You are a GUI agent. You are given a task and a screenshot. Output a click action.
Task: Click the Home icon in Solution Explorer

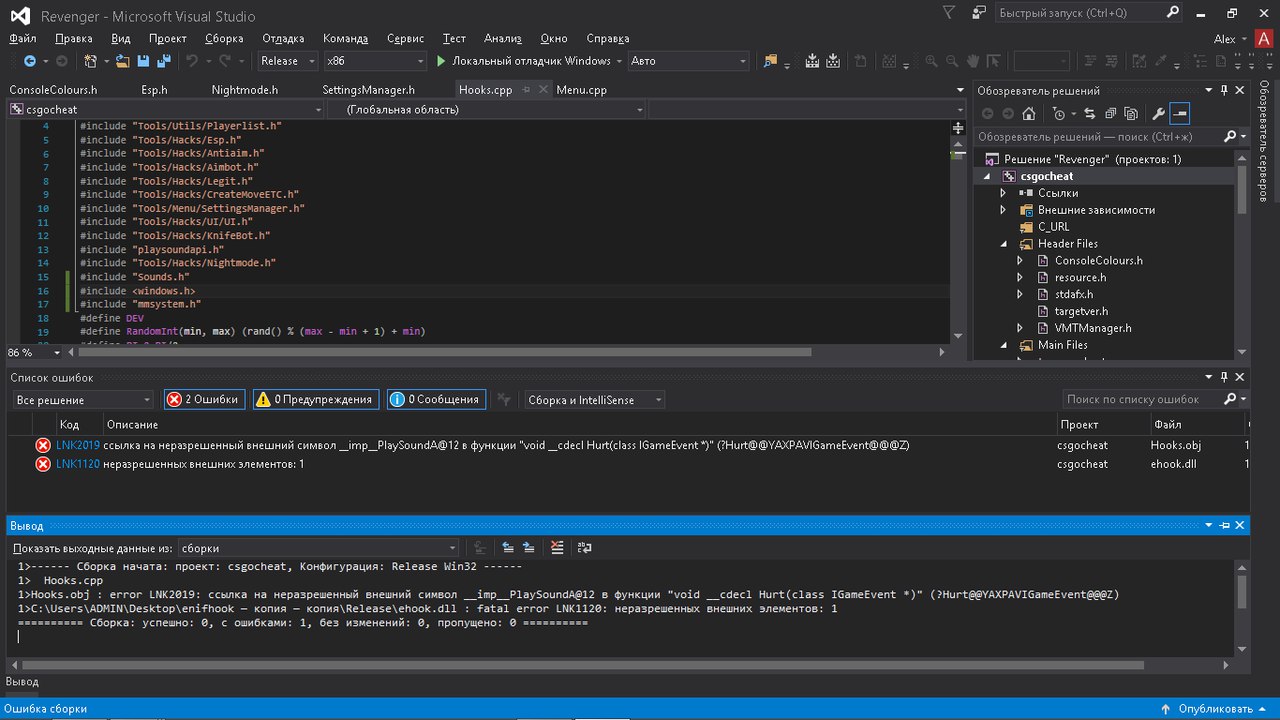tap(1029, 113)
